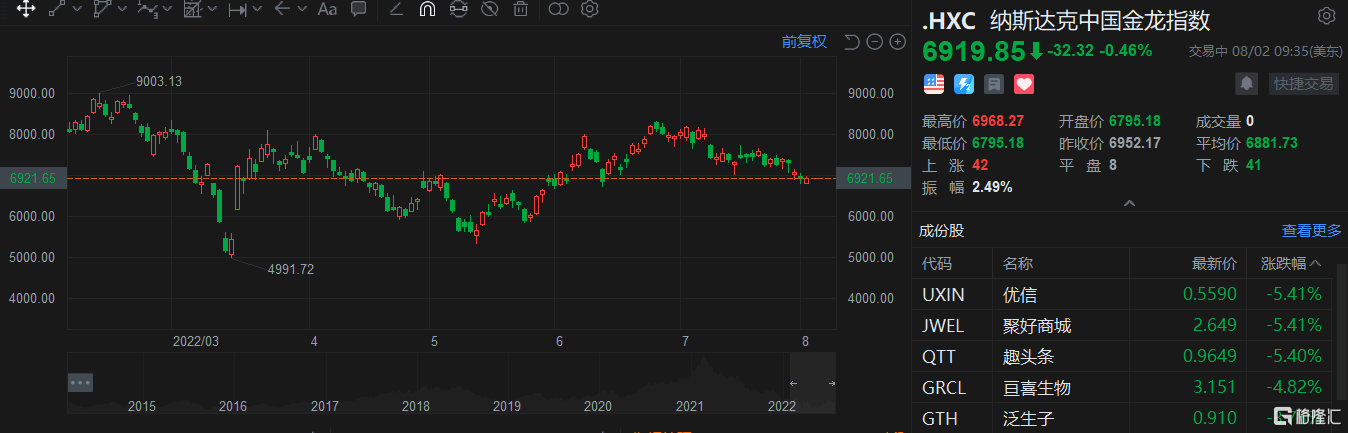The height and width of the screenshot is (433, 1348).
Task: Select the Aa text annotation tool
Action: [x=327, y=10]
